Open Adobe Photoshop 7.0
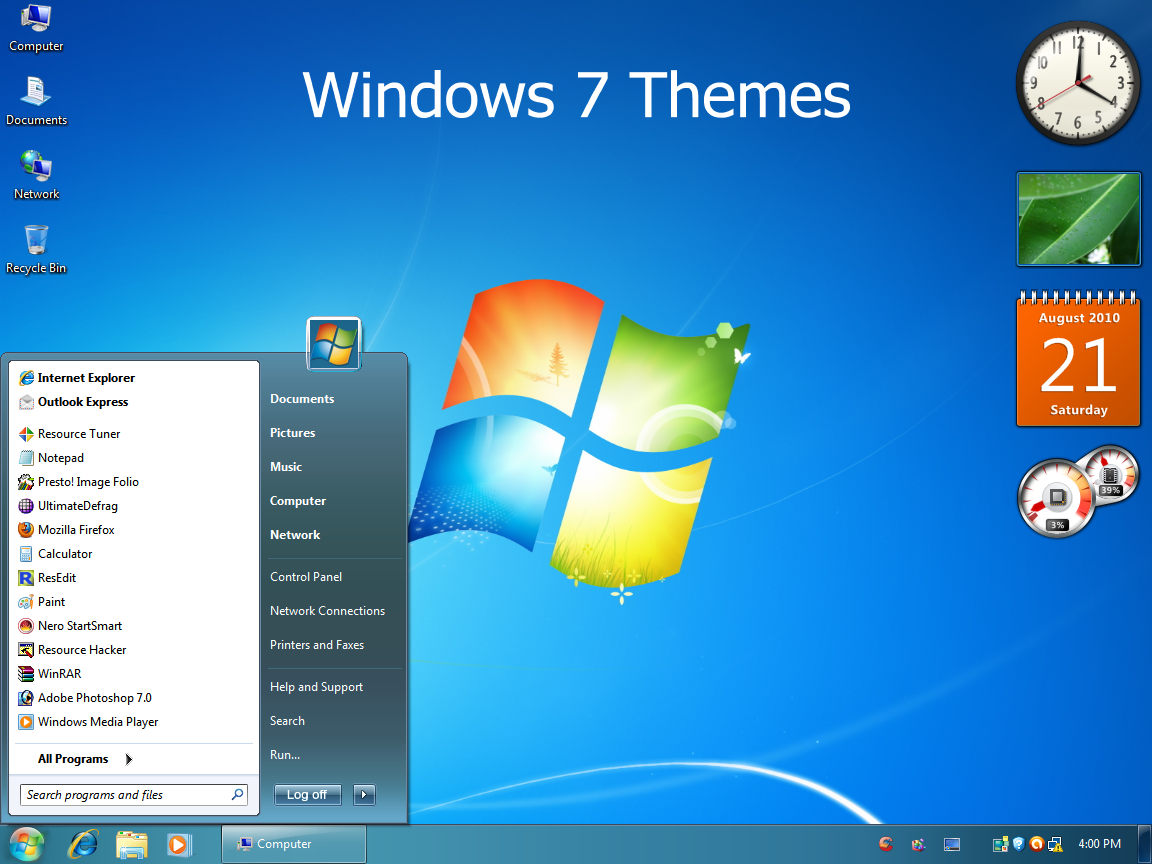This screenshot has height=864, width=1152. (x=85, y=698)
